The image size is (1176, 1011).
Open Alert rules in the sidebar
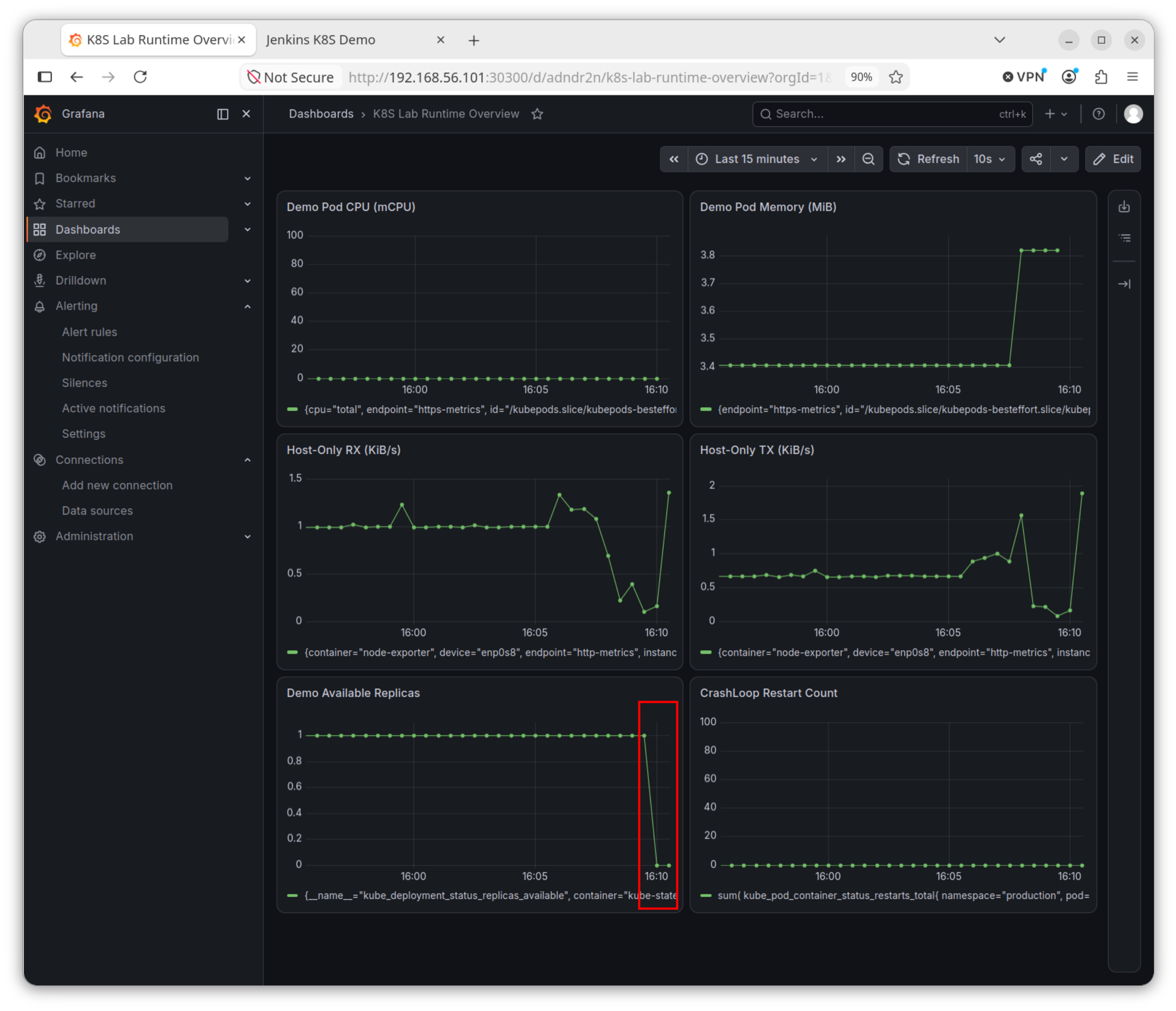(x=90, y=332)
